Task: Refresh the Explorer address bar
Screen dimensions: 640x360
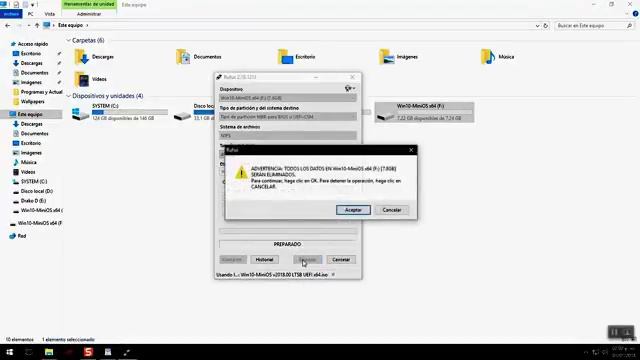Action: click(x=546, y=25)
